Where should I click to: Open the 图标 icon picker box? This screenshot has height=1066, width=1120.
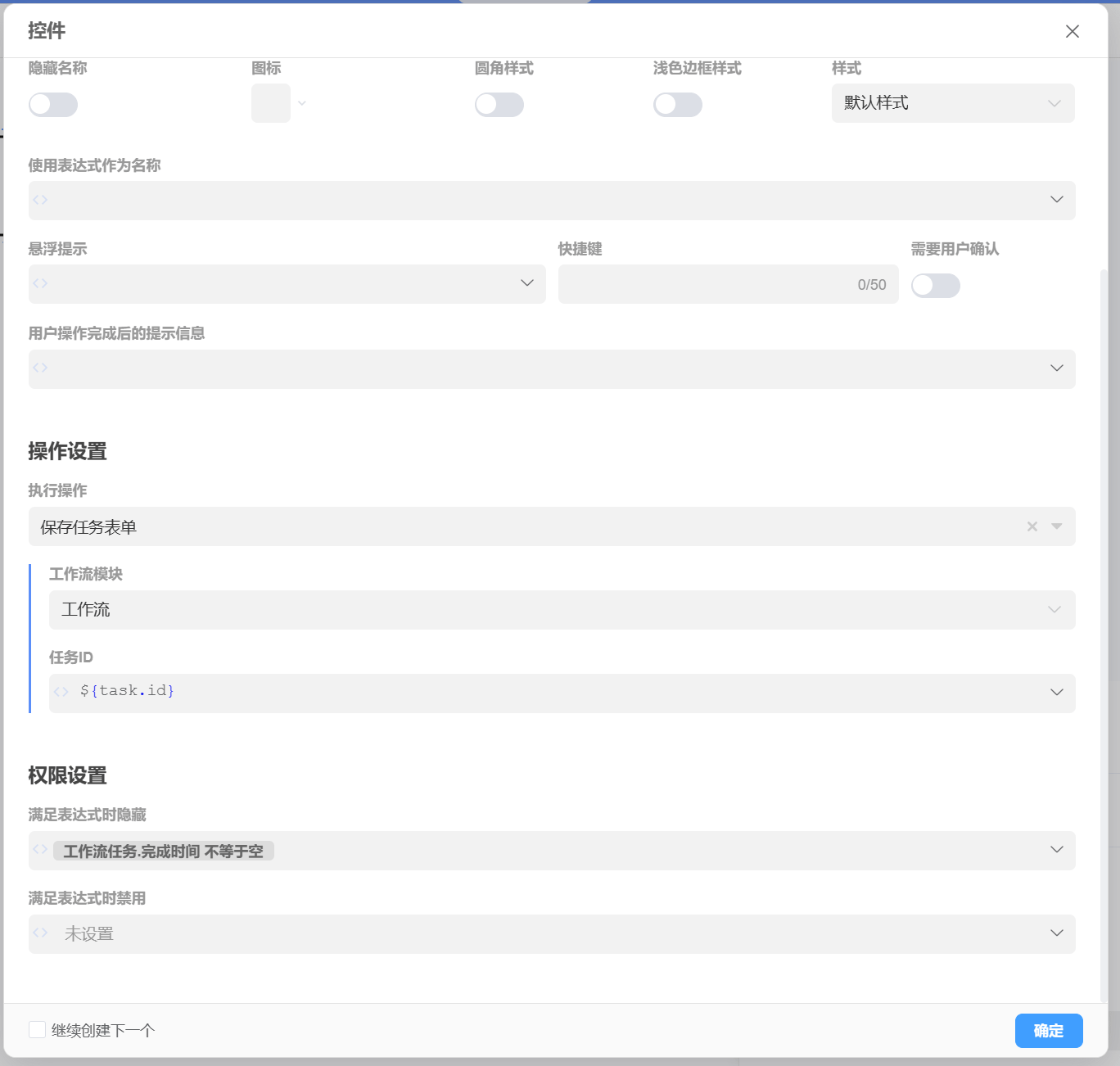(x=271, y=103)
